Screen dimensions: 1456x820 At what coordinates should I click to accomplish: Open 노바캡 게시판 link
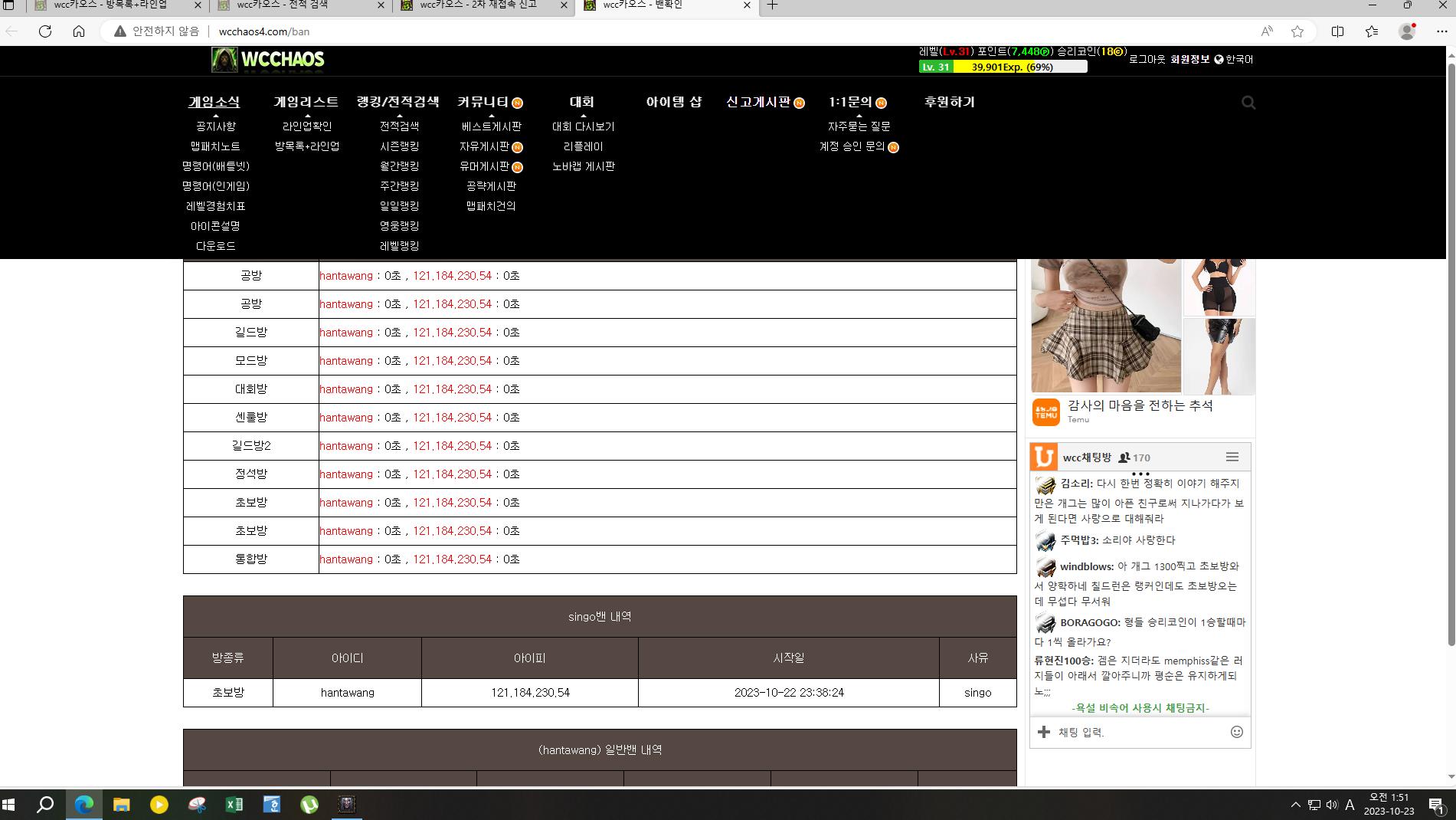pos(583,166)
